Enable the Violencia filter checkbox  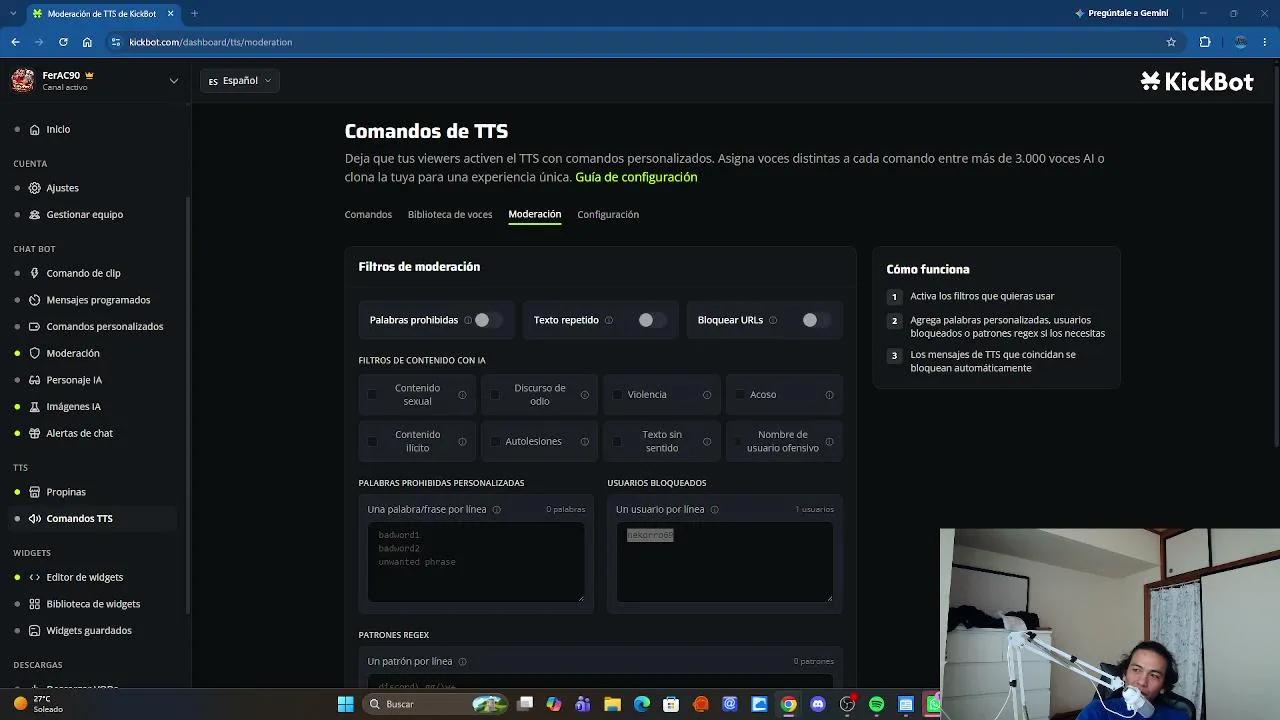(x=617, y=395)
